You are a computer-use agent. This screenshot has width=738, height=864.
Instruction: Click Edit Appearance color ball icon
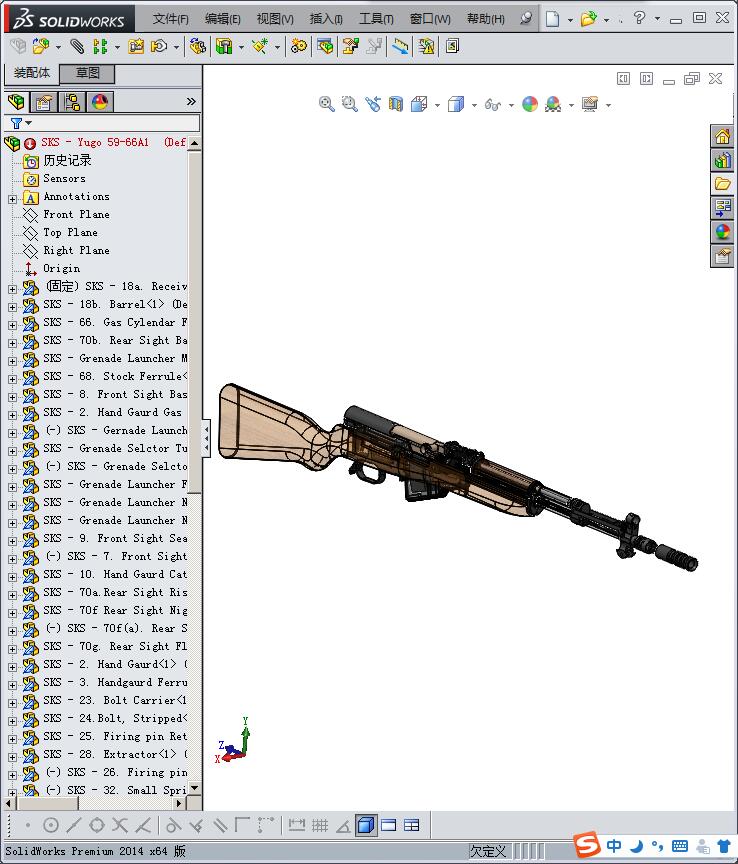click(x=530, y=104)
